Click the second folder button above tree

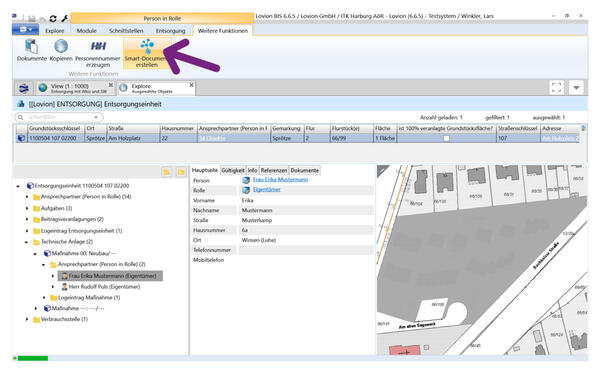pyautogui.click(x=181, y=172)
